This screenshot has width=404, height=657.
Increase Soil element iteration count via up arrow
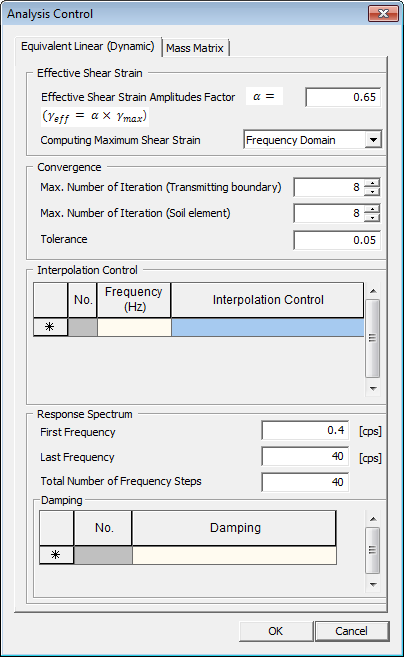tap(372, 209)
